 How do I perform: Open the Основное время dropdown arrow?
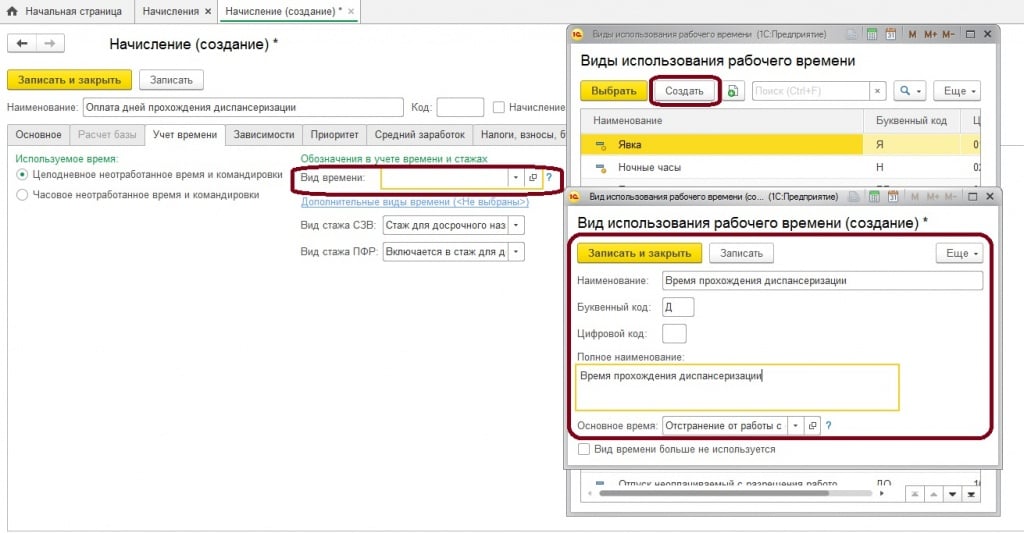[796, 425]
